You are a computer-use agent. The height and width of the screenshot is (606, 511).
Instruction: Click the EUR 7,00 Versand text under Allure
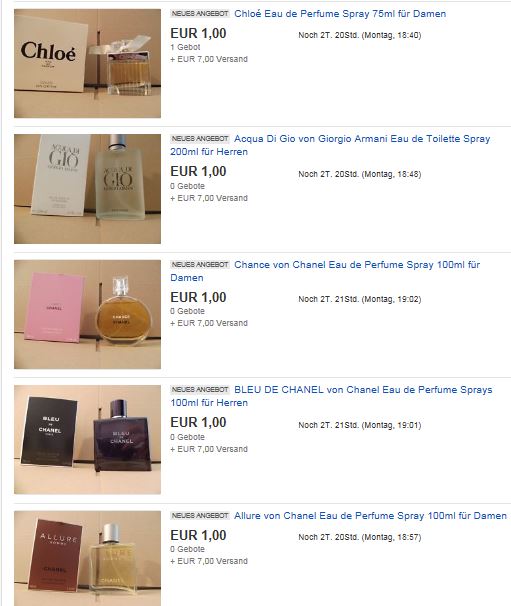[209, 561]
